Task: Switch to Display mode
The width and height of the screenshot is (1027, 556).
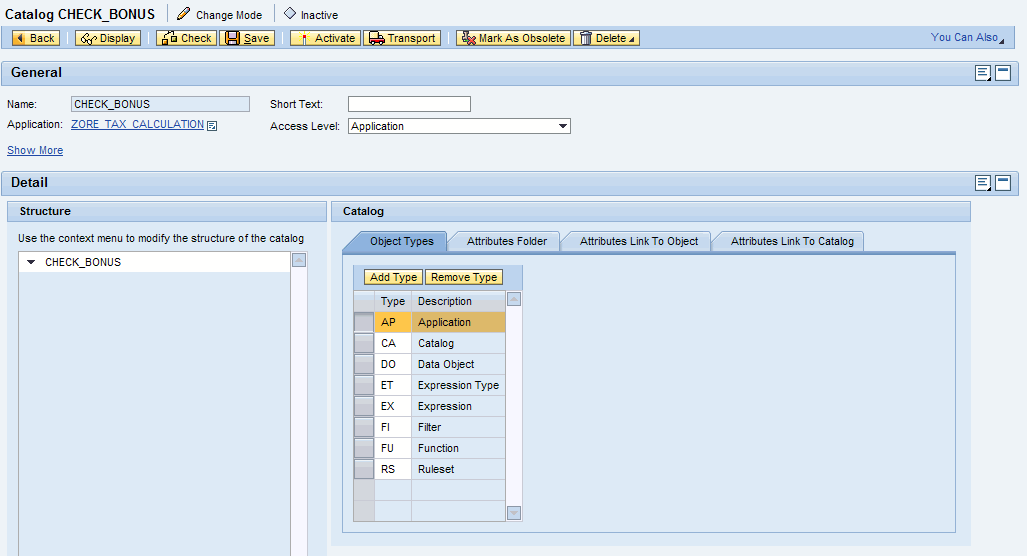Action: (108, 38)
